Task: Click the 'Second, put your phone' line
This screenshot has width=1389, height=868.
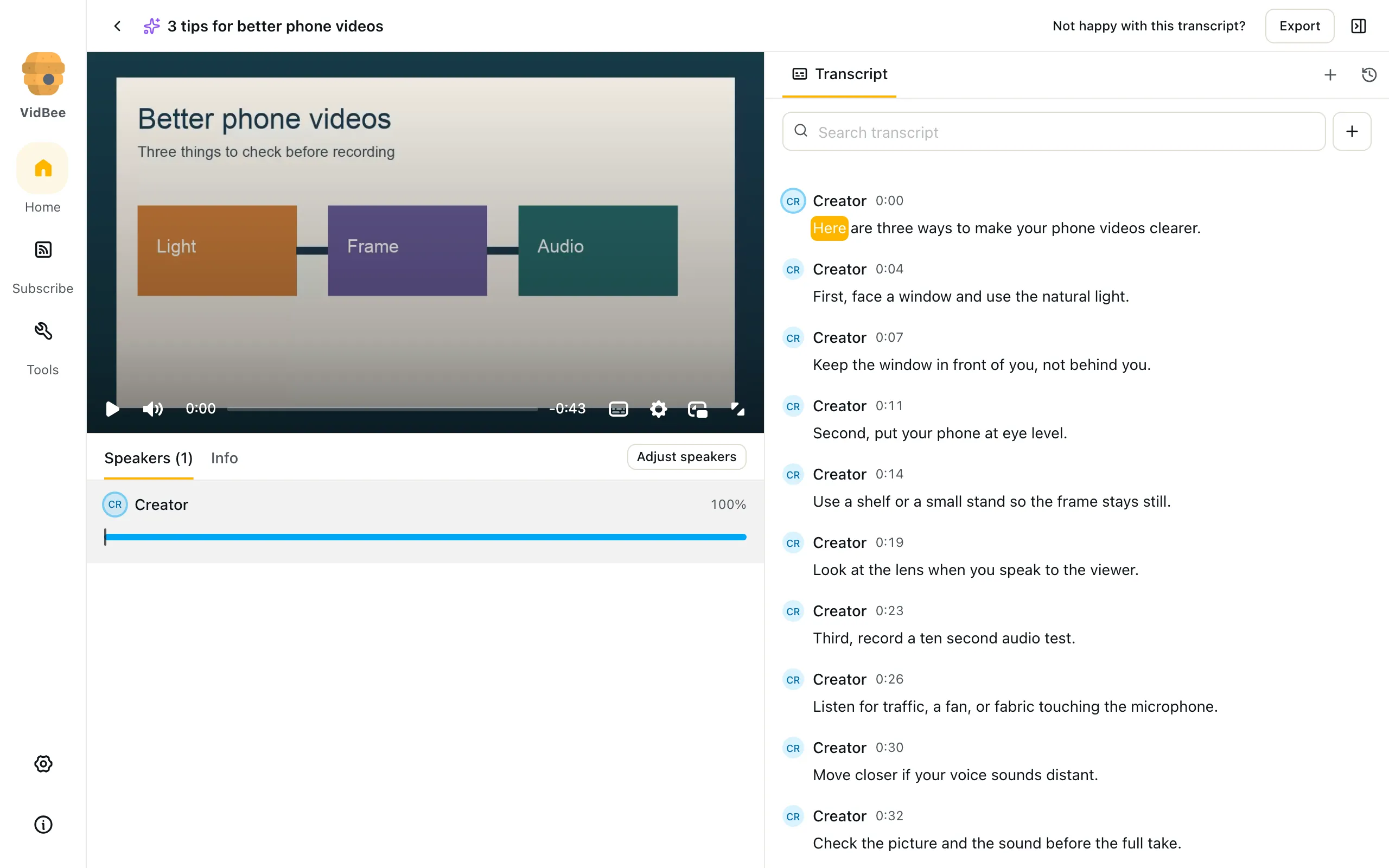Action: [940, 433]
